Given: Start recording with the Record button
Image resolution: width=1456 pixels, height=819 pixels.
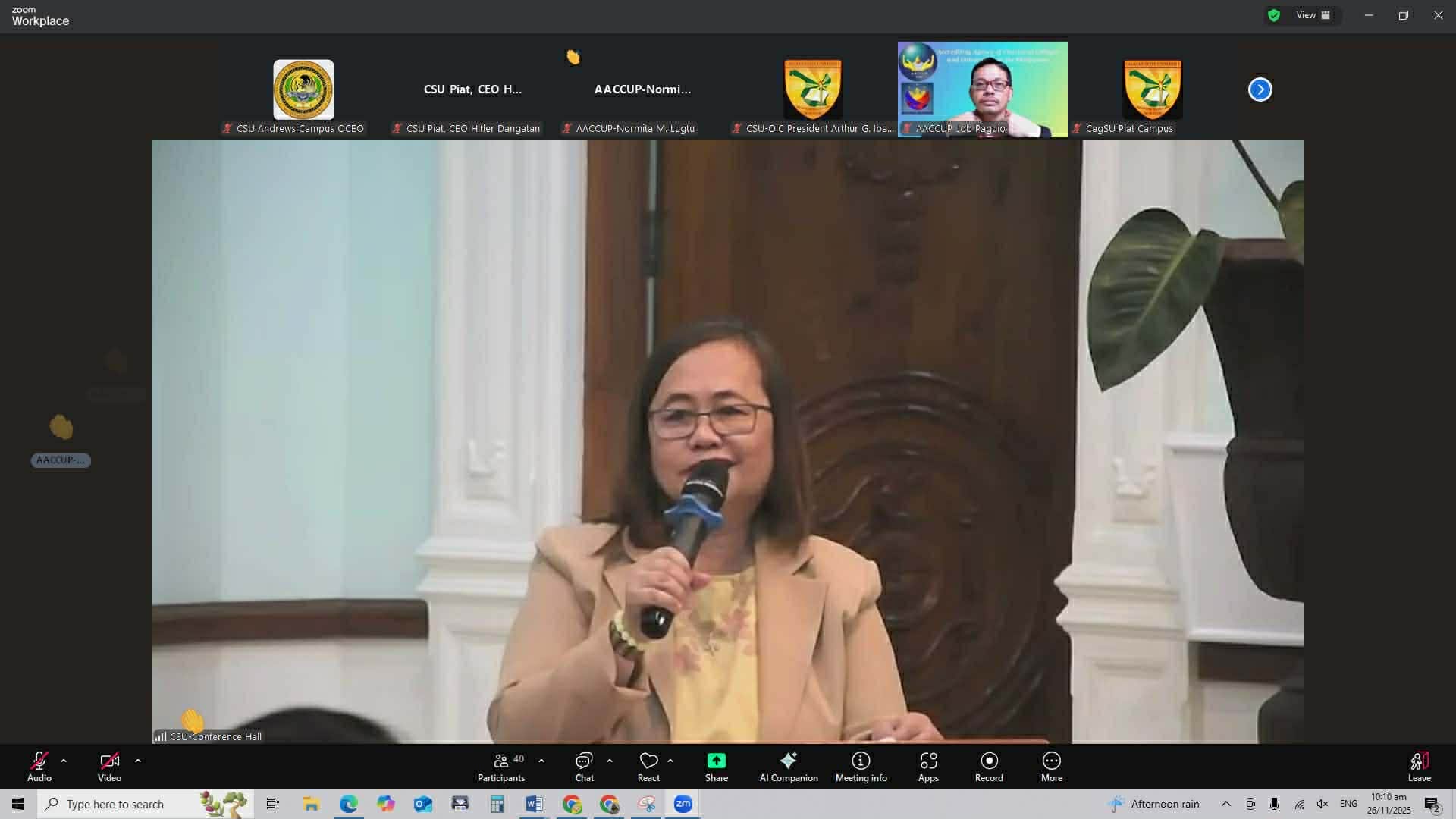Looking at the screenshot, I should (x=989, y=766).
